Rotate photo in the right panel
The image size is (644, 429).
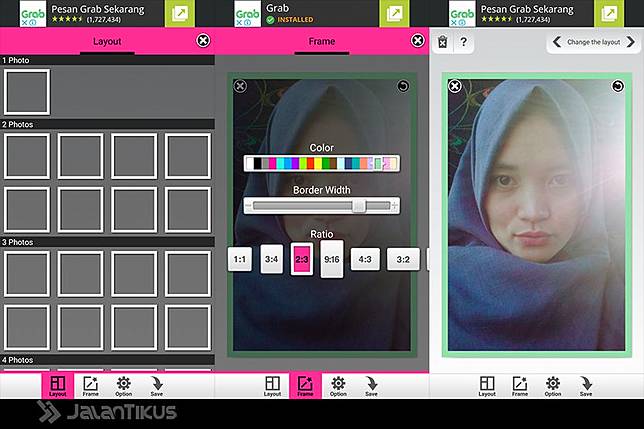click(617, 87)
